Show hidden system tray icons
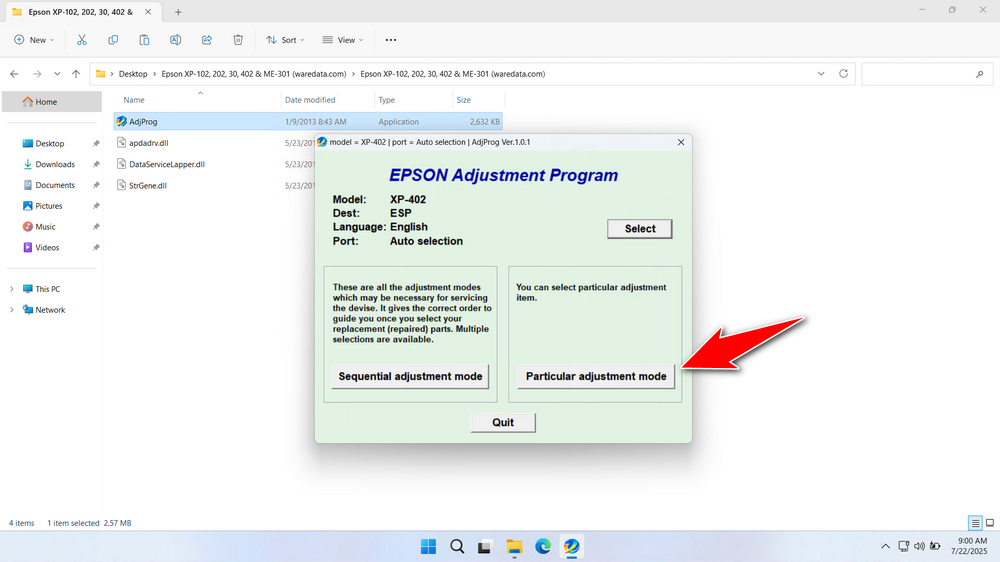1000x562 pixels. 885,546
